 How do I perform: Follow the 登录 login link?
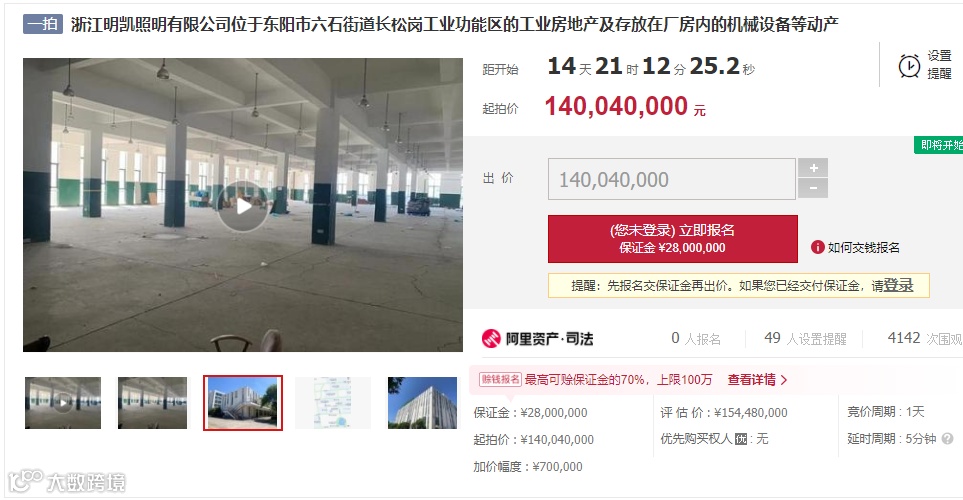click(x=899, y=286)
